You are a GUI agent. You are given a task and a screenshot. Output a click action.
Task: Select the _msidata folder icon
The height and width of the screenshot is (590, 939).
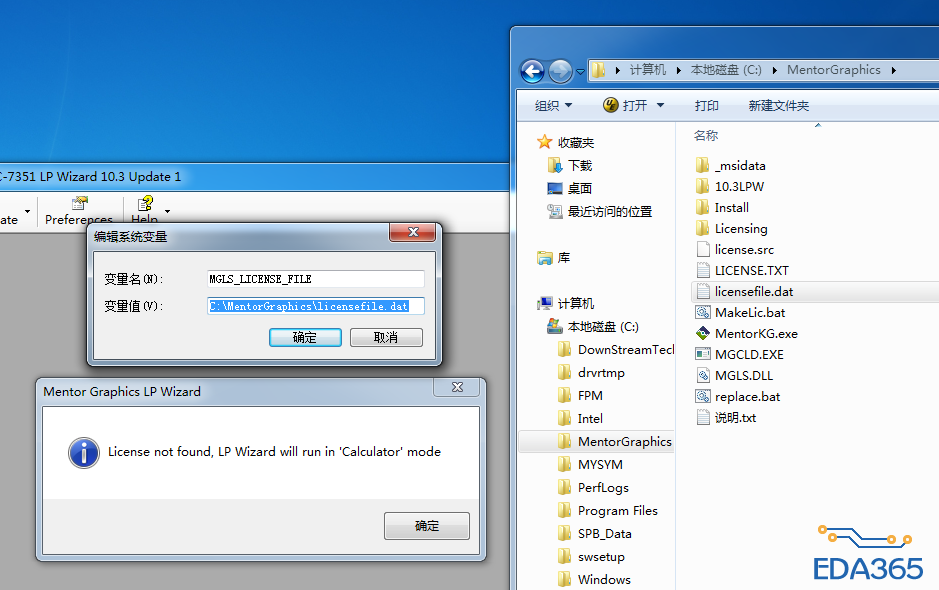pyautogui.click(x=702, y=165)
